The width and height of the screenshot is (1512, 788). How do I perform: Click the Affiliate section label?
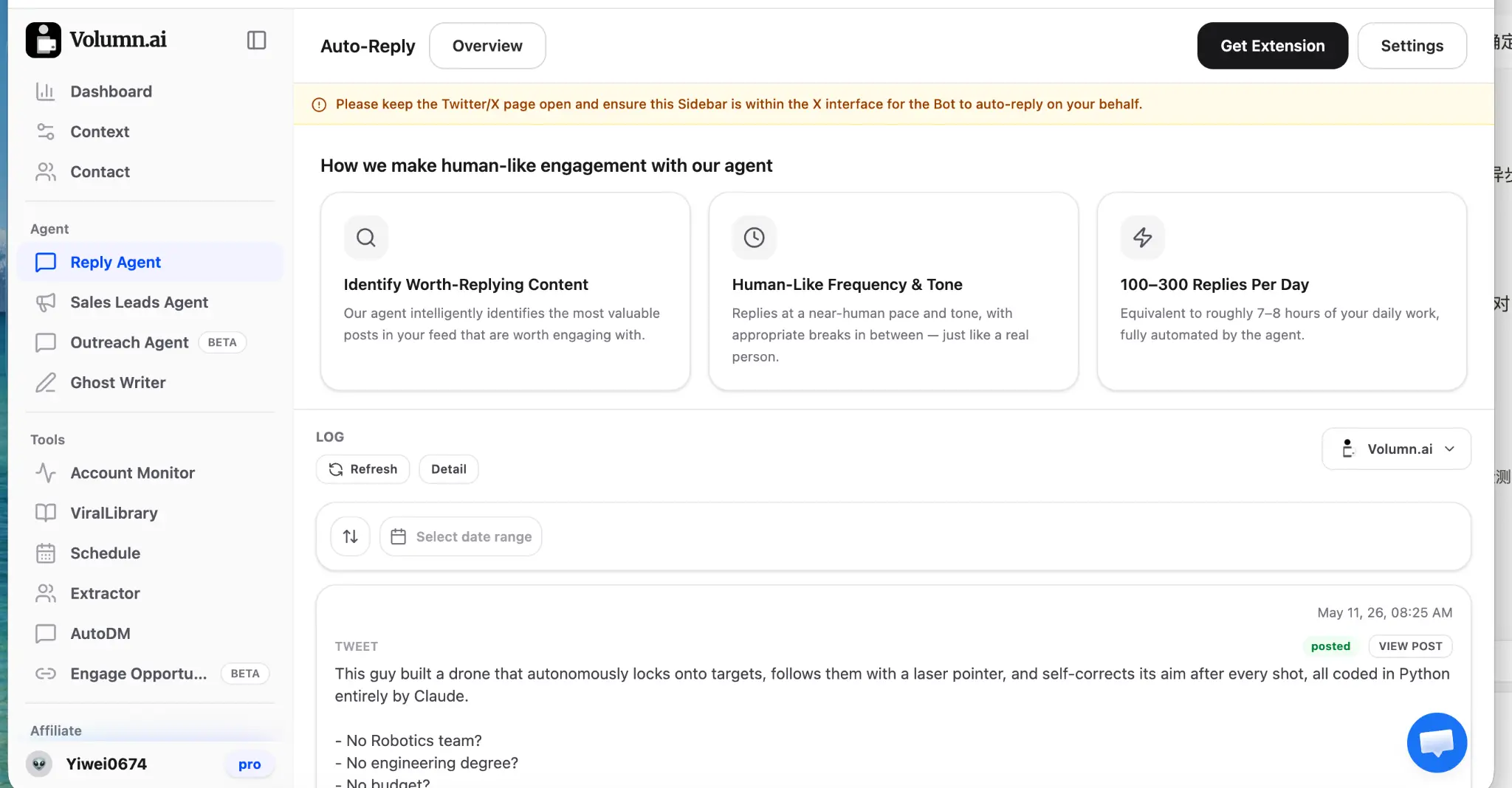56,730
